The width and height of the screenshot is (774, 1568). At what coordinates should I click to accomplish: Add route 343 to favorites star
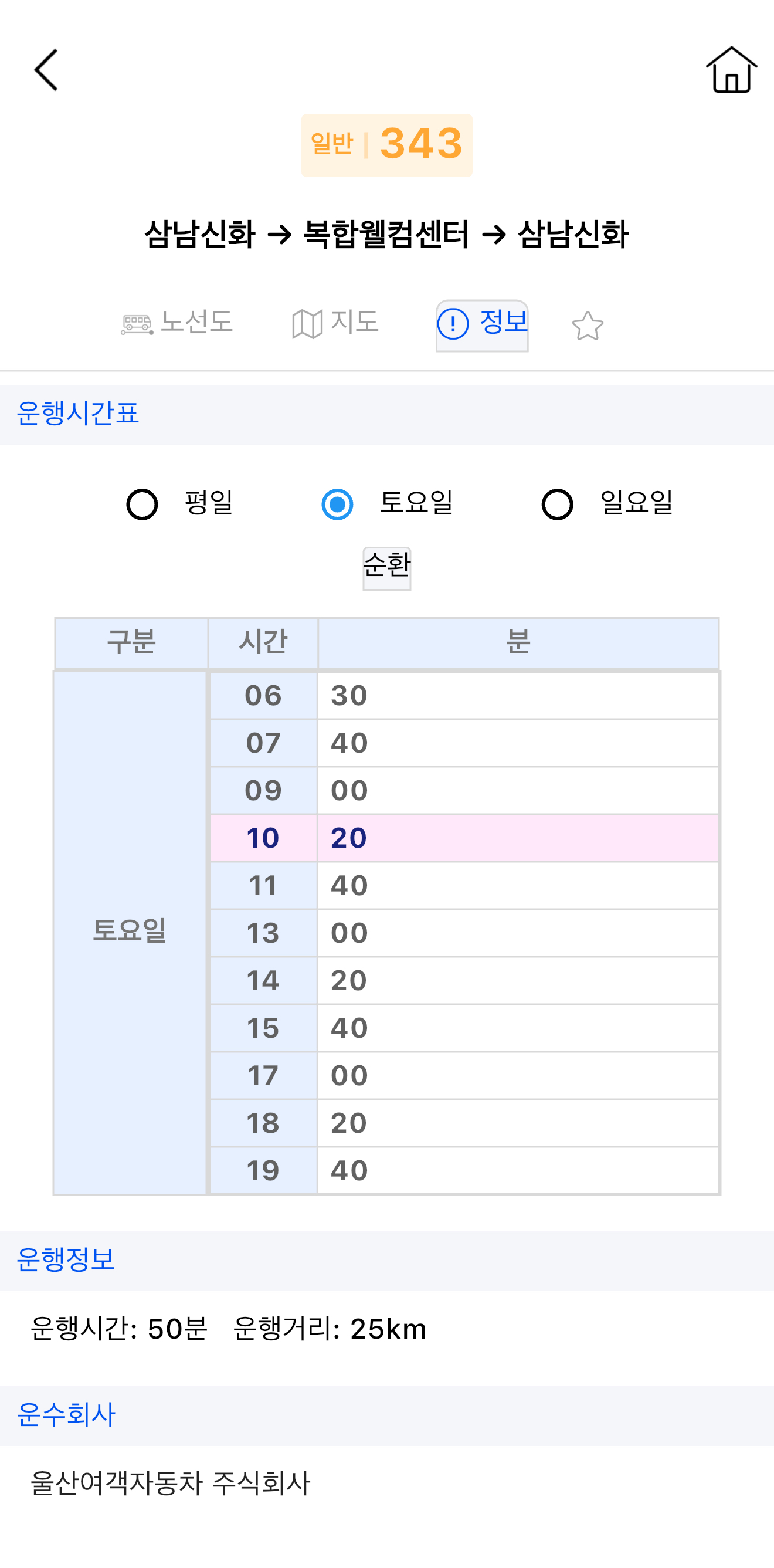point(587,326)
